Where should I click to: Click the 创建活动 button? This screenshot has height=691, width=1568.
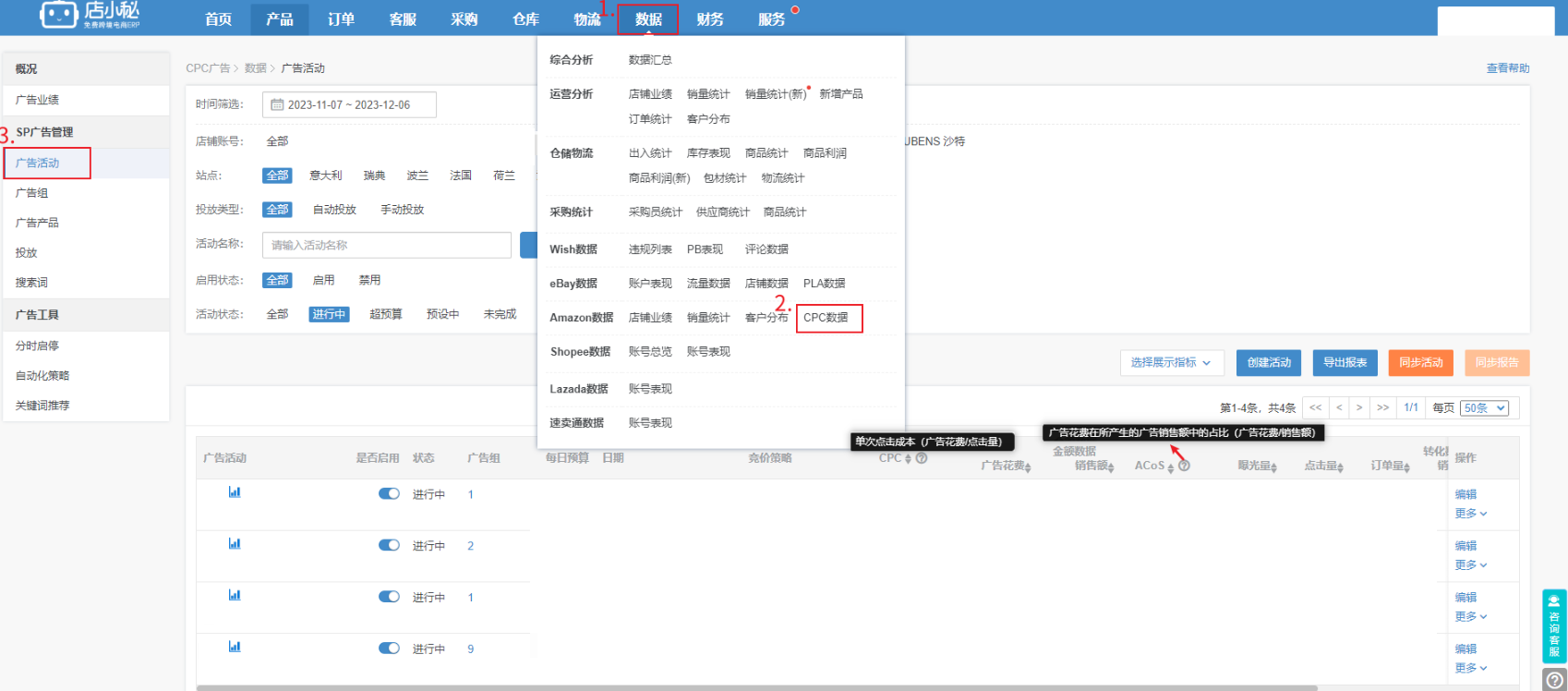pyautogui.click(x=1268, y=363)
